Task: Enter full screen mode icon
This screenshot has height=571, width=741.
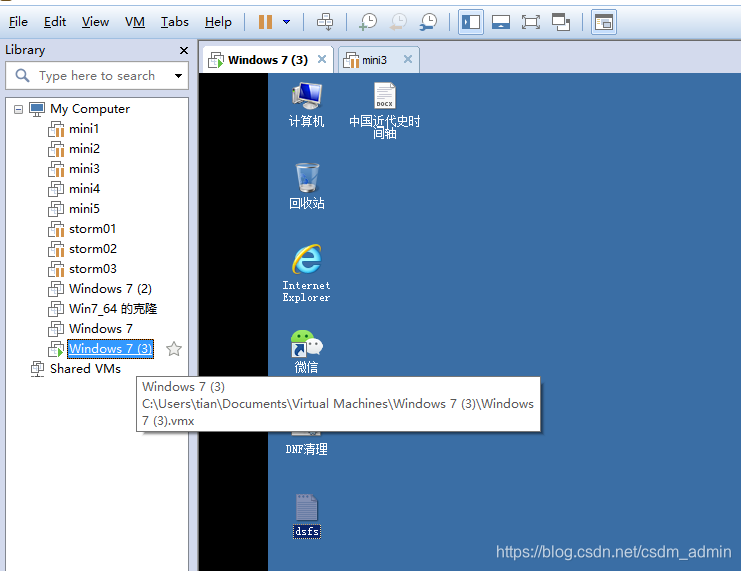Action: (x=531, y=22)
